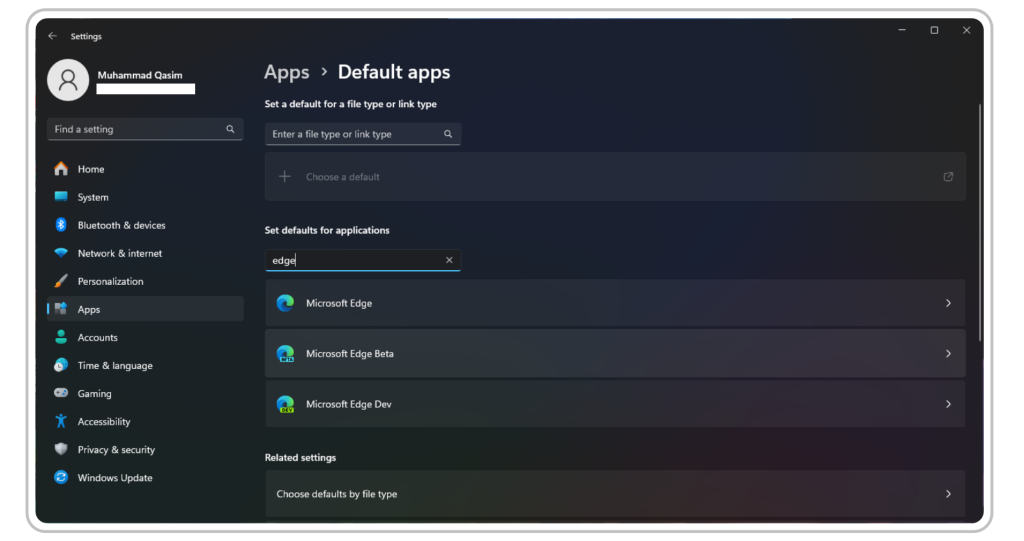The width and height of the screenshot is (1024, 541).
Task: Open System settings label
Action: pyautogui.click(x=93, y=197)
